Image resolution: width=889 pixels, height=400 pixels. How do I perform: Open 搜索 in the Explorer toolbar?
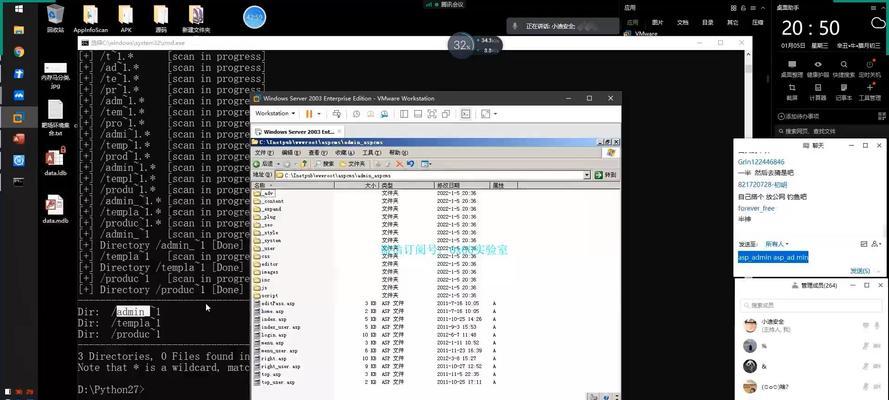click(324, 164)
